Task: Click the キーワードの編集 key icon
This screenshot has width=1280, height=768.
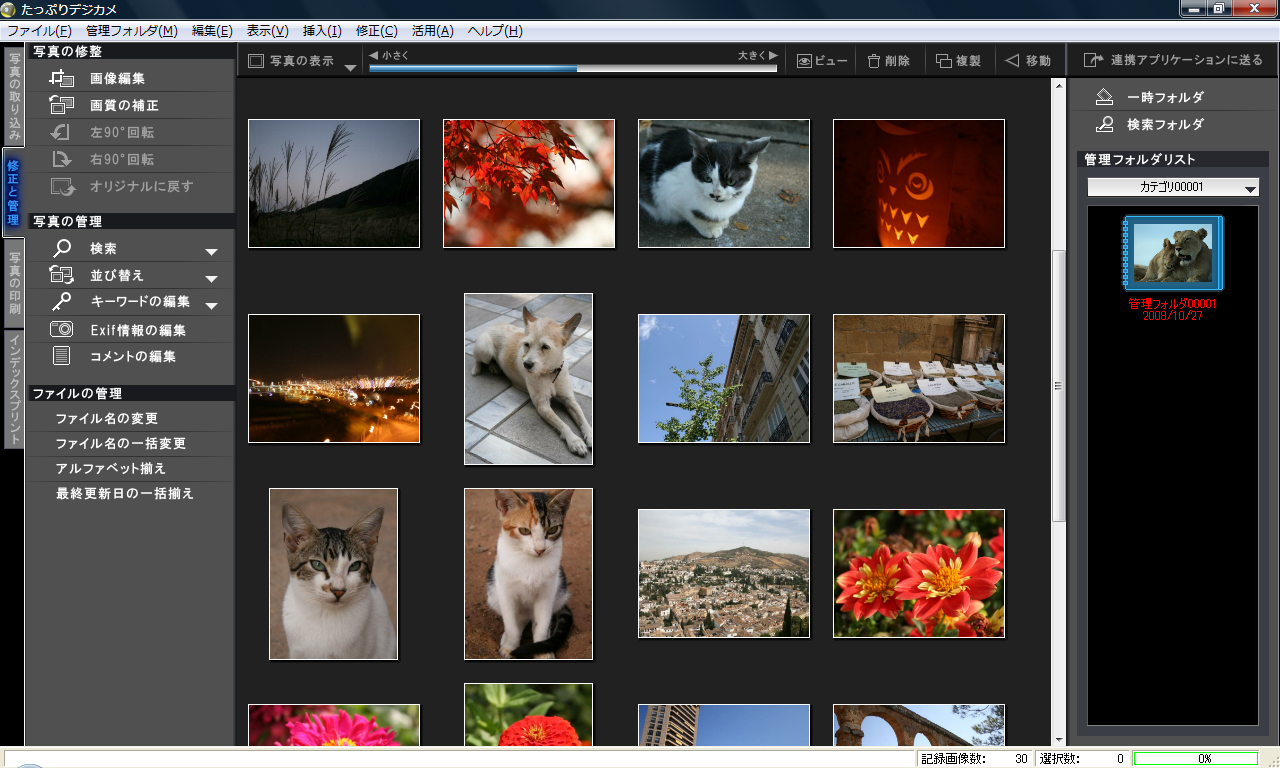Action: point(62,302)
